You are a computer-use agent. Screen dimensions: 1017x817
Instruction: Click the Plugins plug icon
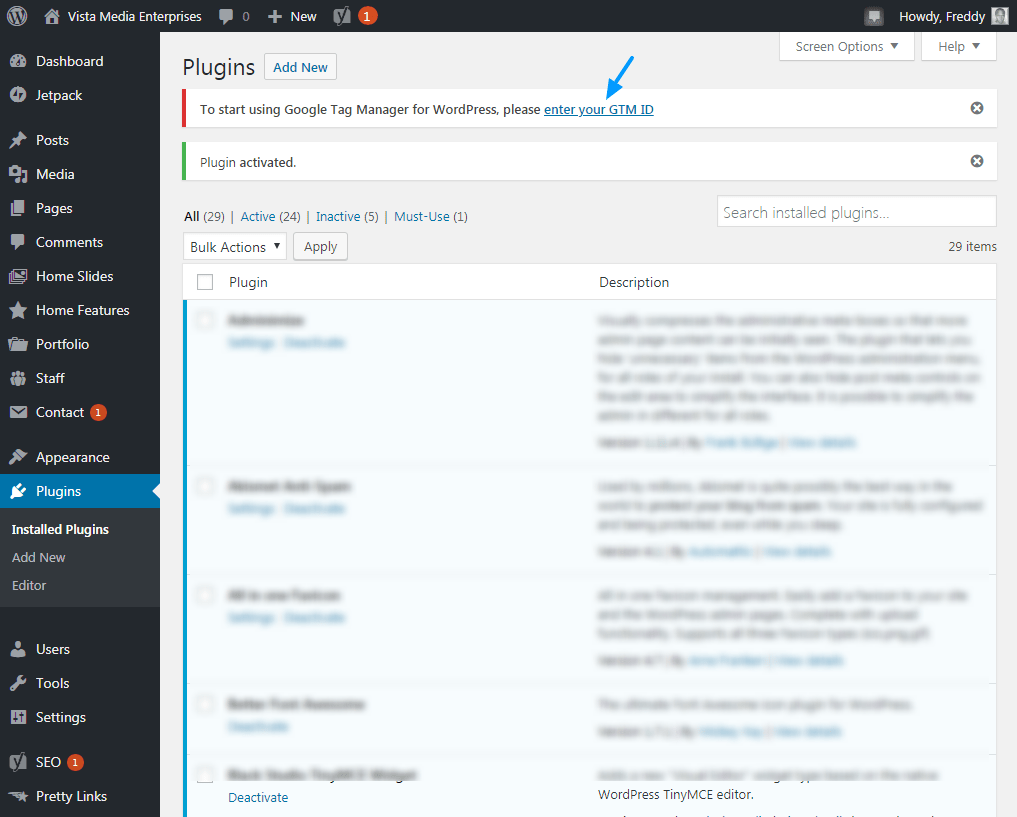(x=18, y=491)
